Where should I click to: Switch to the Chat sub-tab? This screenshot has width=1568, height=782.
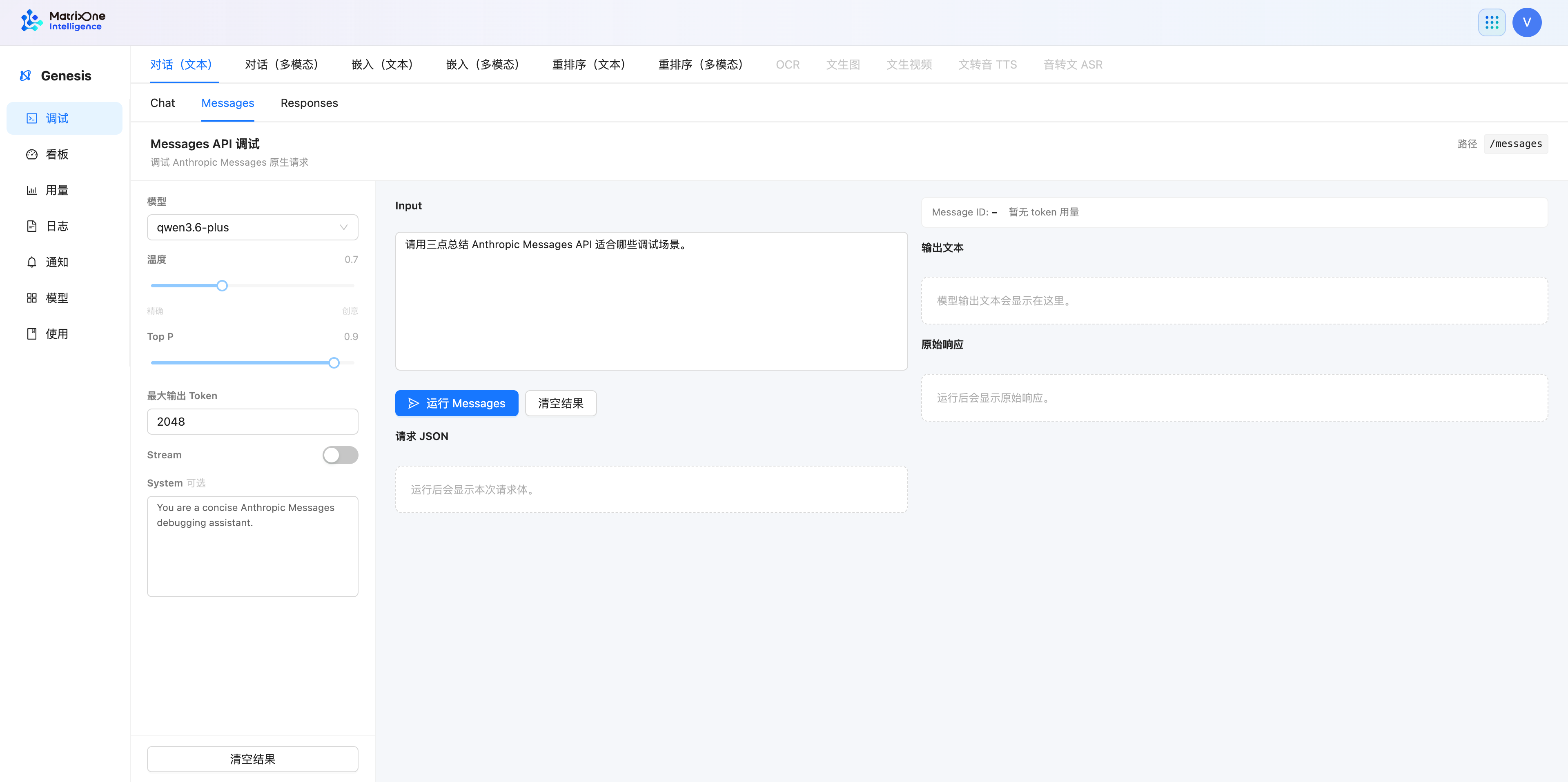point(163,103)
